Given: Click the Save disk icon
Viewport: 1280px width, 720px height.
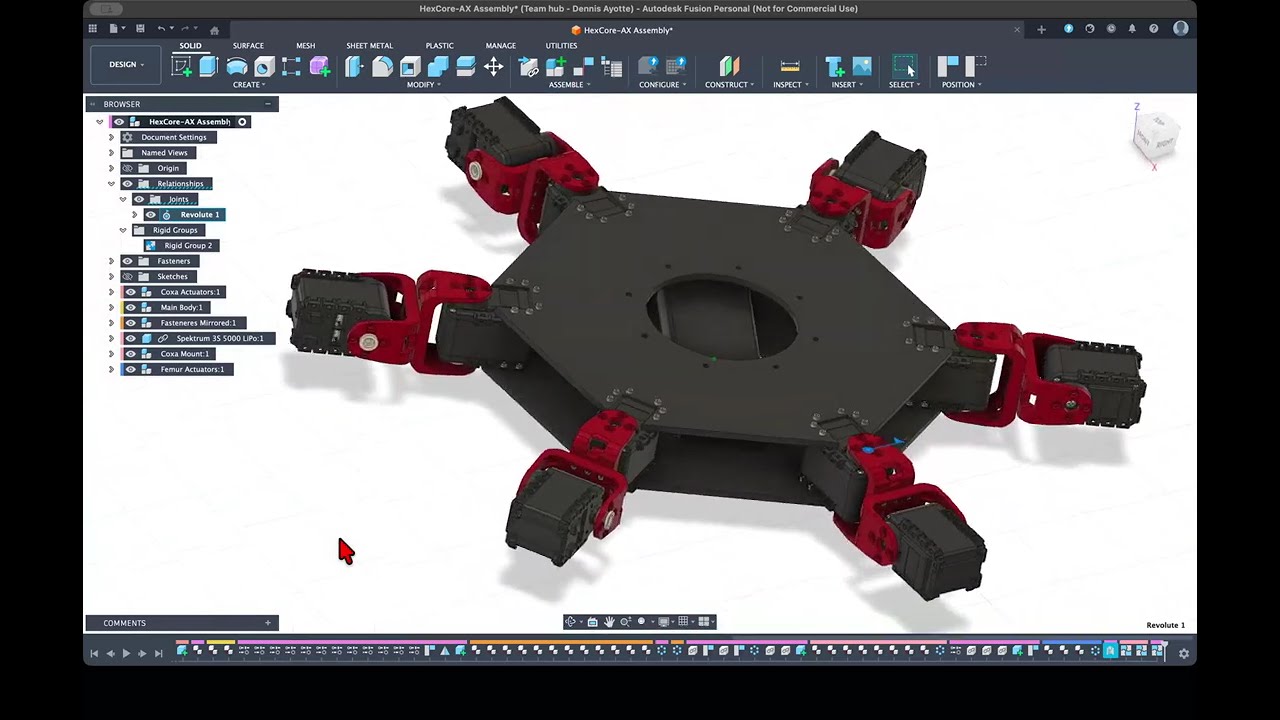Looking at the screenshot, I should click(x=140, y=29).
